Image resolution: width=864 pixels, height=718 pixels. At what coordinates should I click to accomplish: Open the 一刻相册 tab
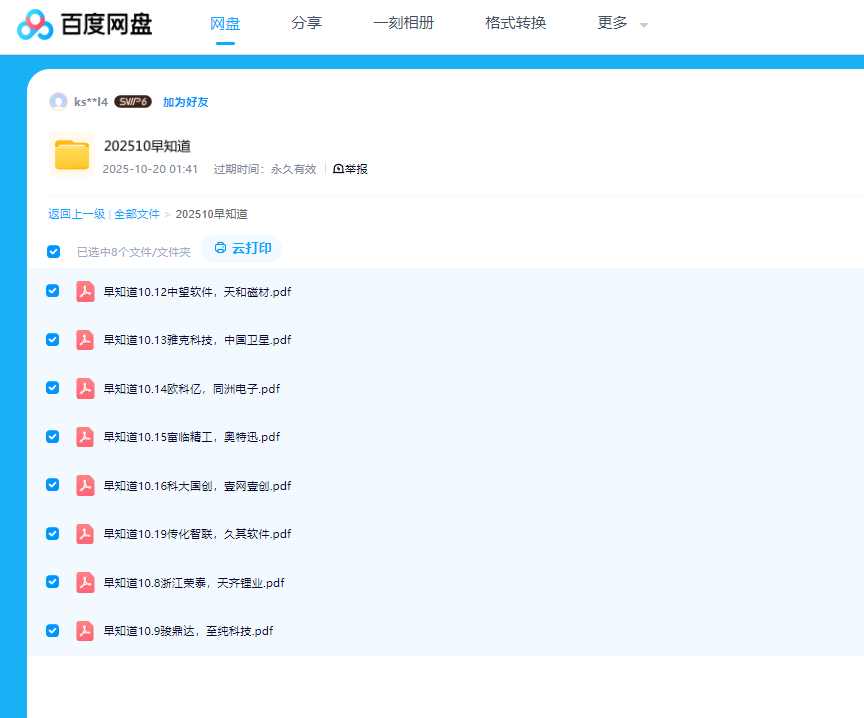click(403, 23)
